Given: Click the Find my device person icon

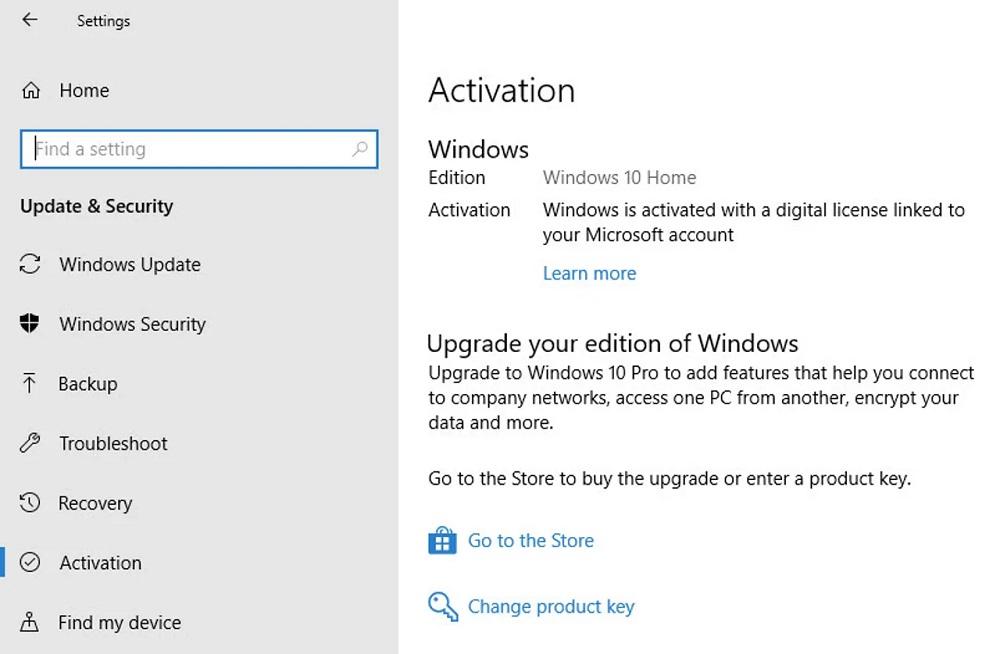Looking at the screenshot, I should coord(30,623).
